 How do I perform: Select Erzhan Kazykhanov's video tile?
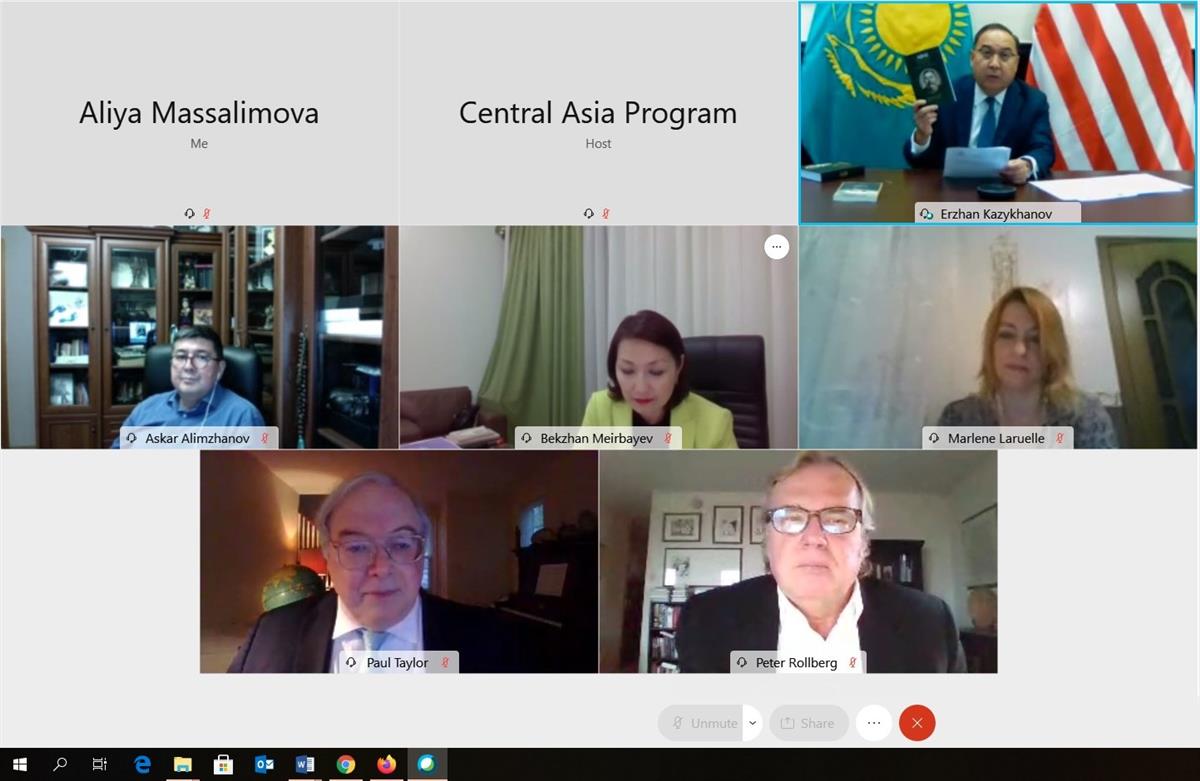coord(998,112)
